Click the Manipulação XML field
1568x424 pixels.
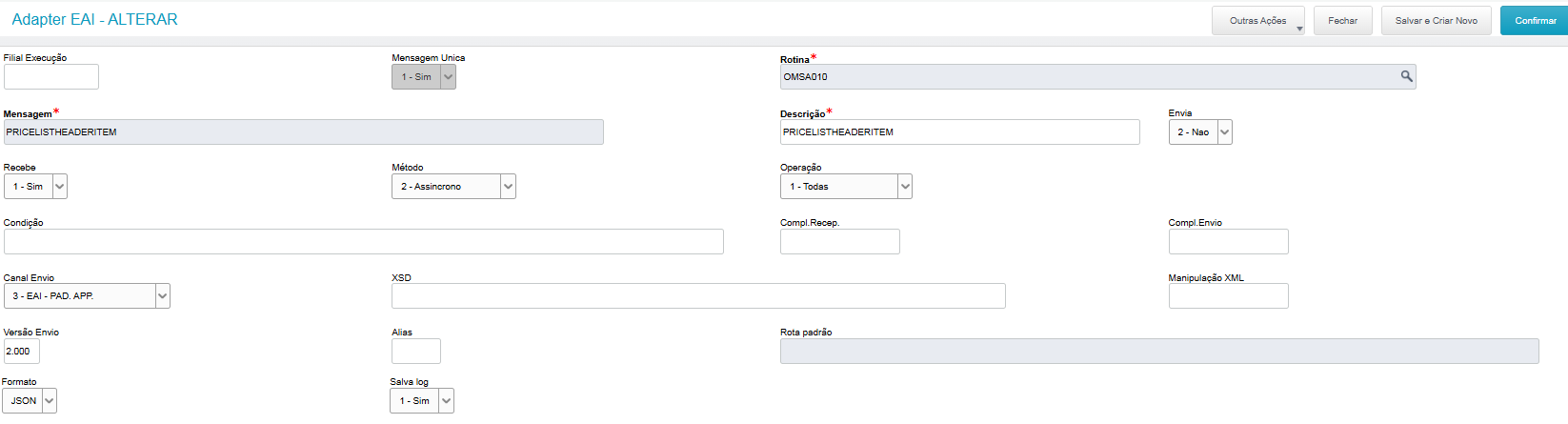(1228, 296)
